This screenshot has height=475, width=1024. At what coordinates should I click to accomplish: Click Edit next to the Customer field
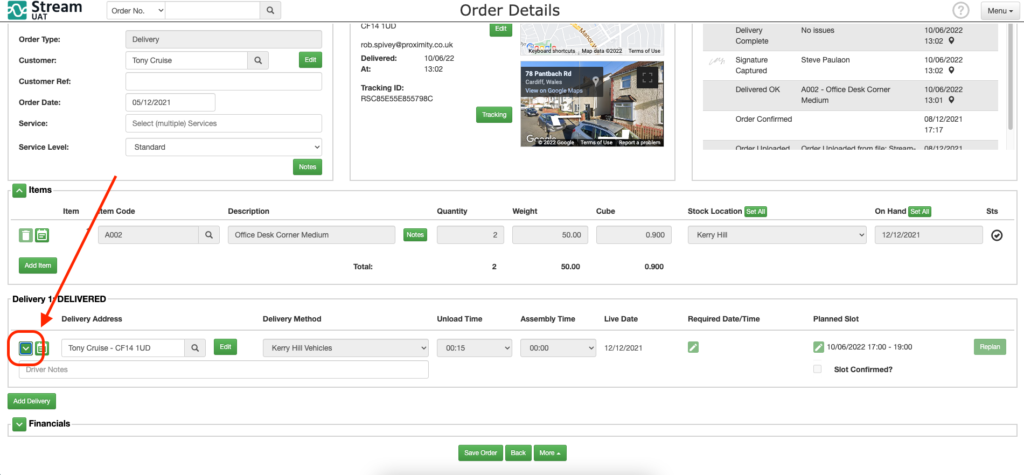tap(310, 60)
